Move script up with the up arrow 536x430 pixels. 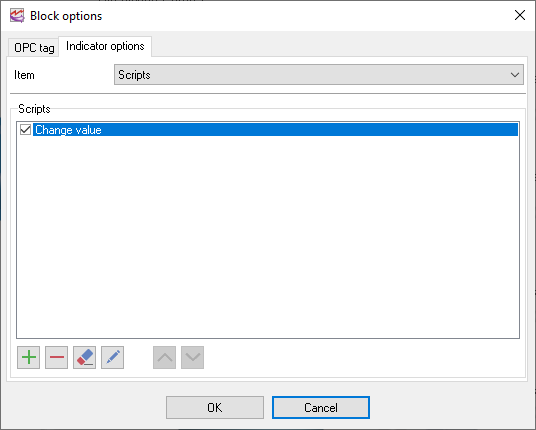point(164,357)
